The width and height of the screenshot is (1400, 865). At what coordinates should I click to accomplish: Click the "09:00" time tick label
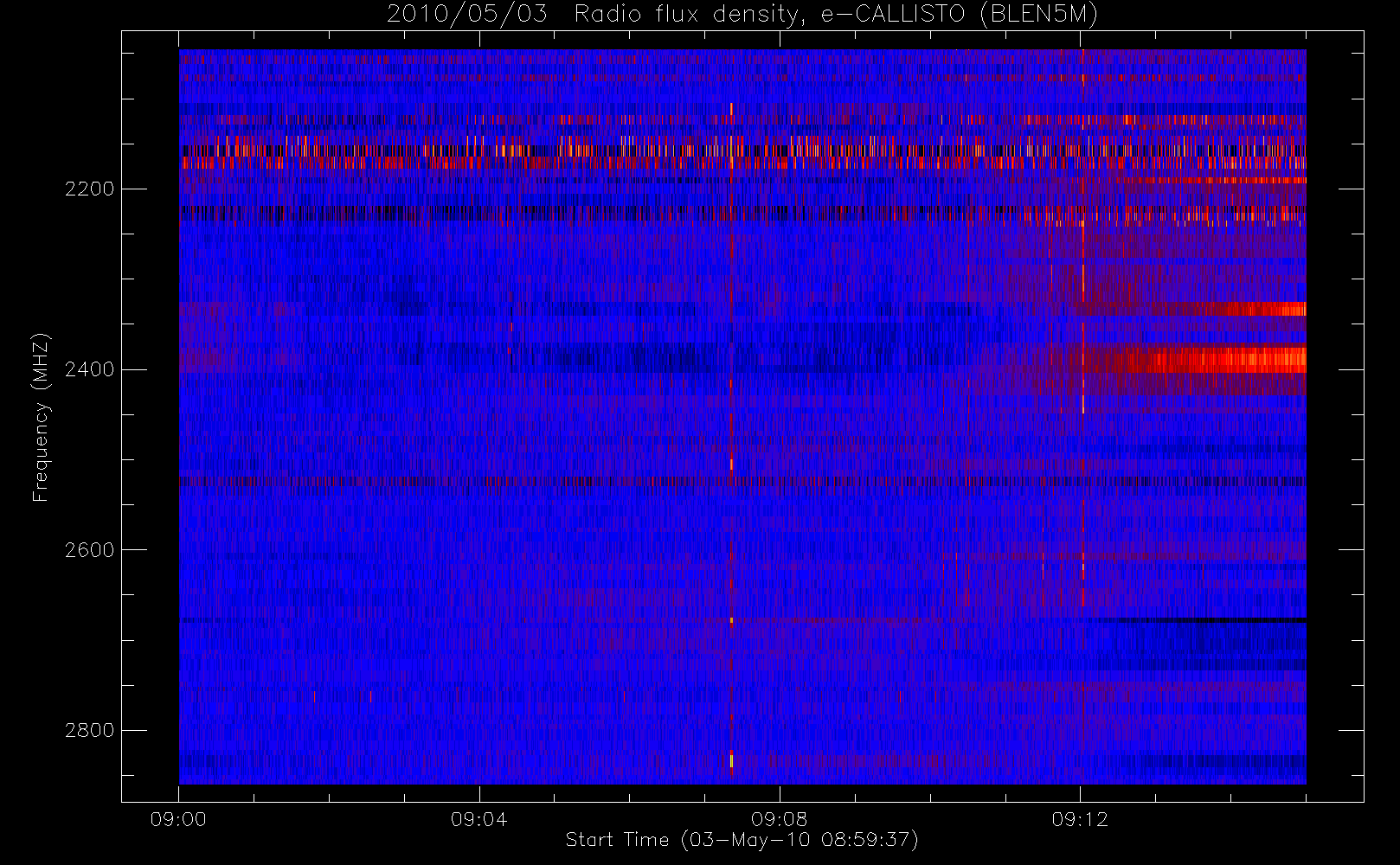[178, 819]
